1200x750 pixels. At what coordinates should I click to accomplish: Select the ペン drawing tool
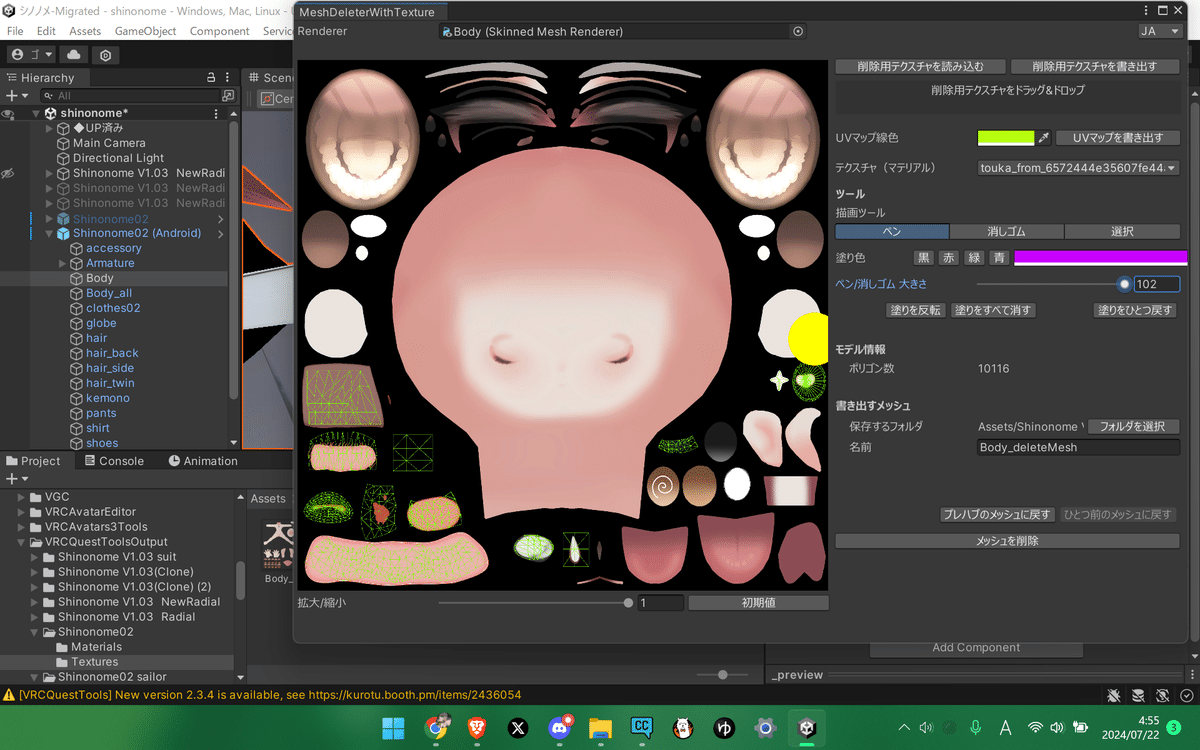point(892,232)
